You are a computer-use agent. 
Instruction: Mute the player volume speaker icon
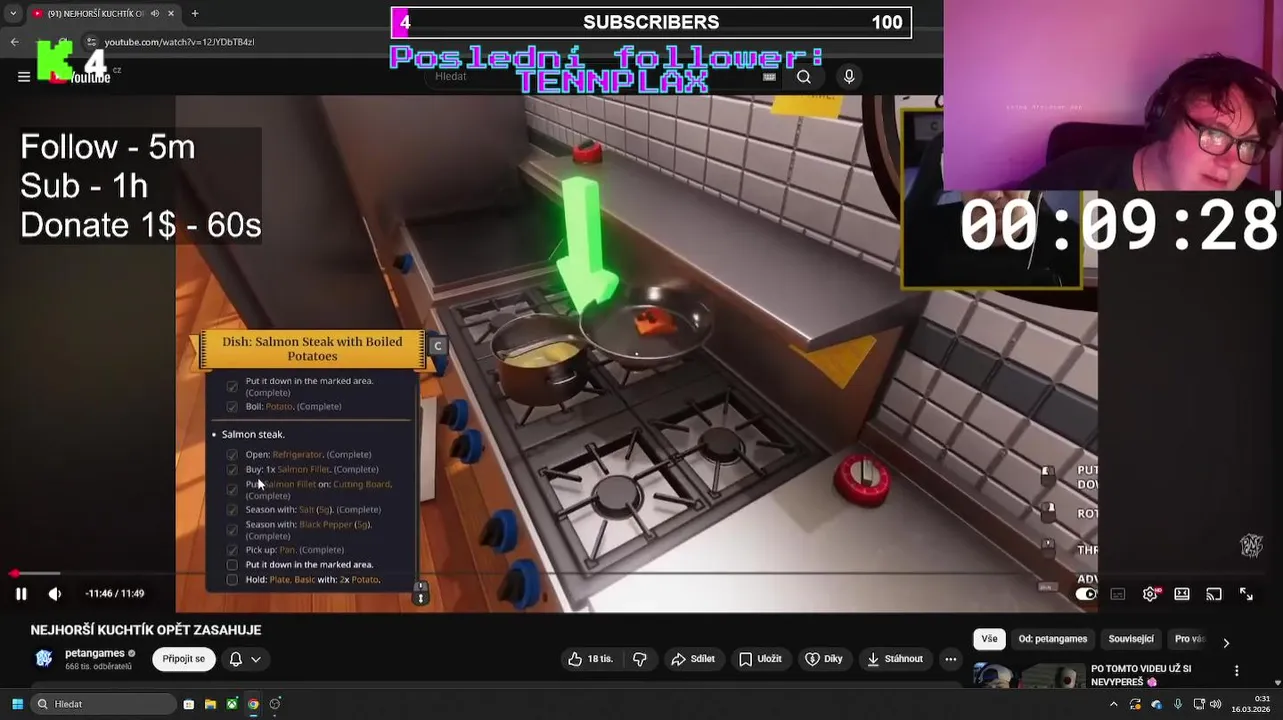click(x=55, y=594)
